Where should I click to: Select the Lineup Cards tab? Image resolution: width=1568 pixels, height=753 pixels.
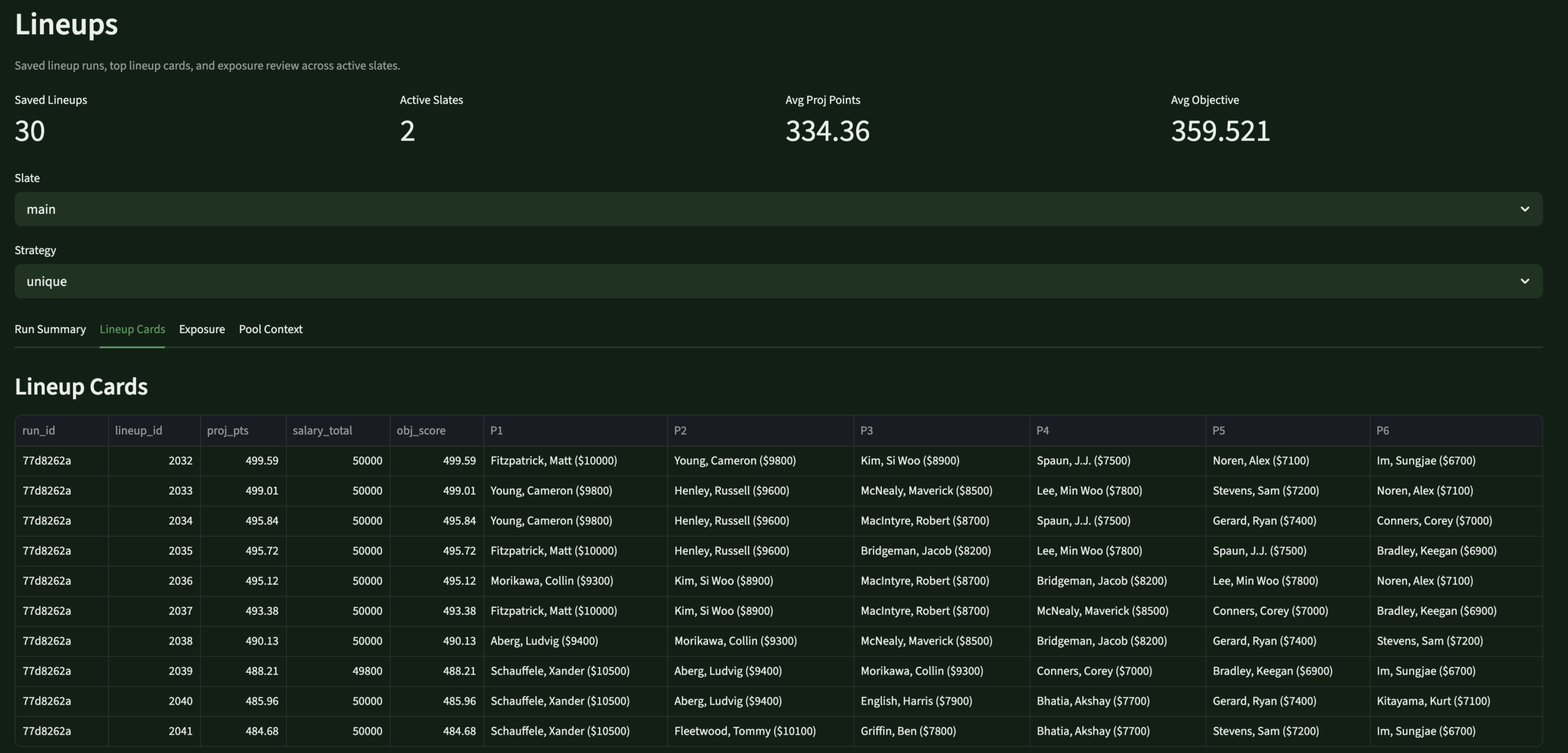(x=132, y=329)
